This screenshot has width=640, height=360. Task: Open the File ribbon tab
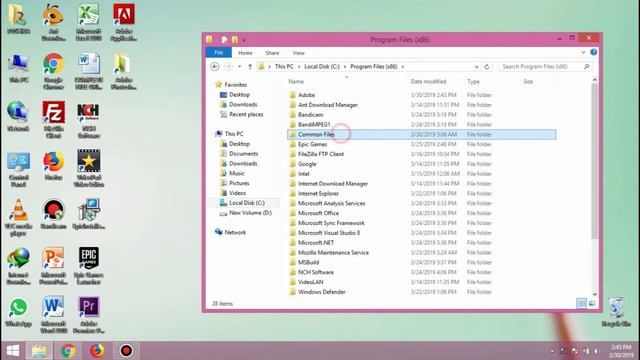coord(219,53)
